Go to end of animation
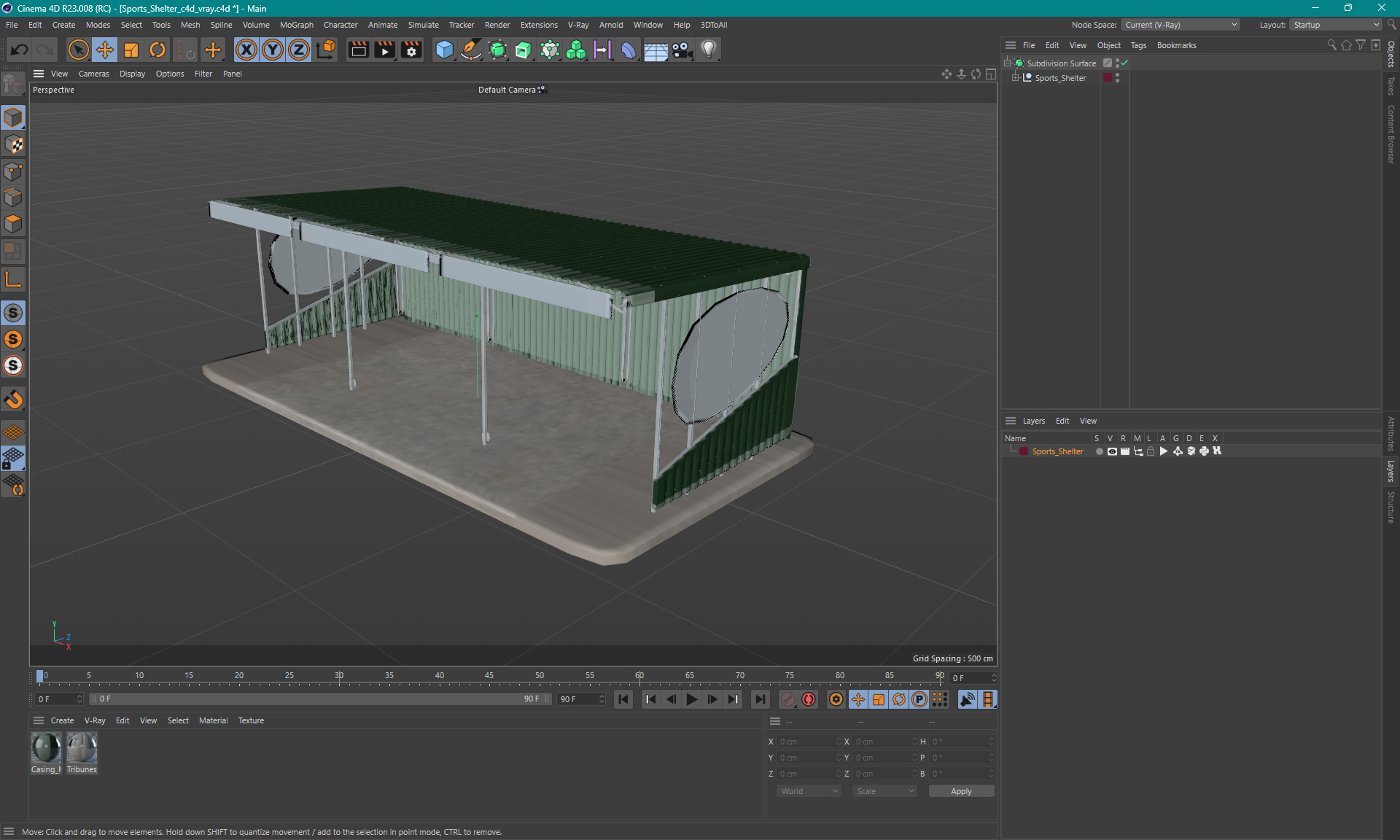Image resolution: width=1400 pixels, height=840 pixels. click(760, 699)
